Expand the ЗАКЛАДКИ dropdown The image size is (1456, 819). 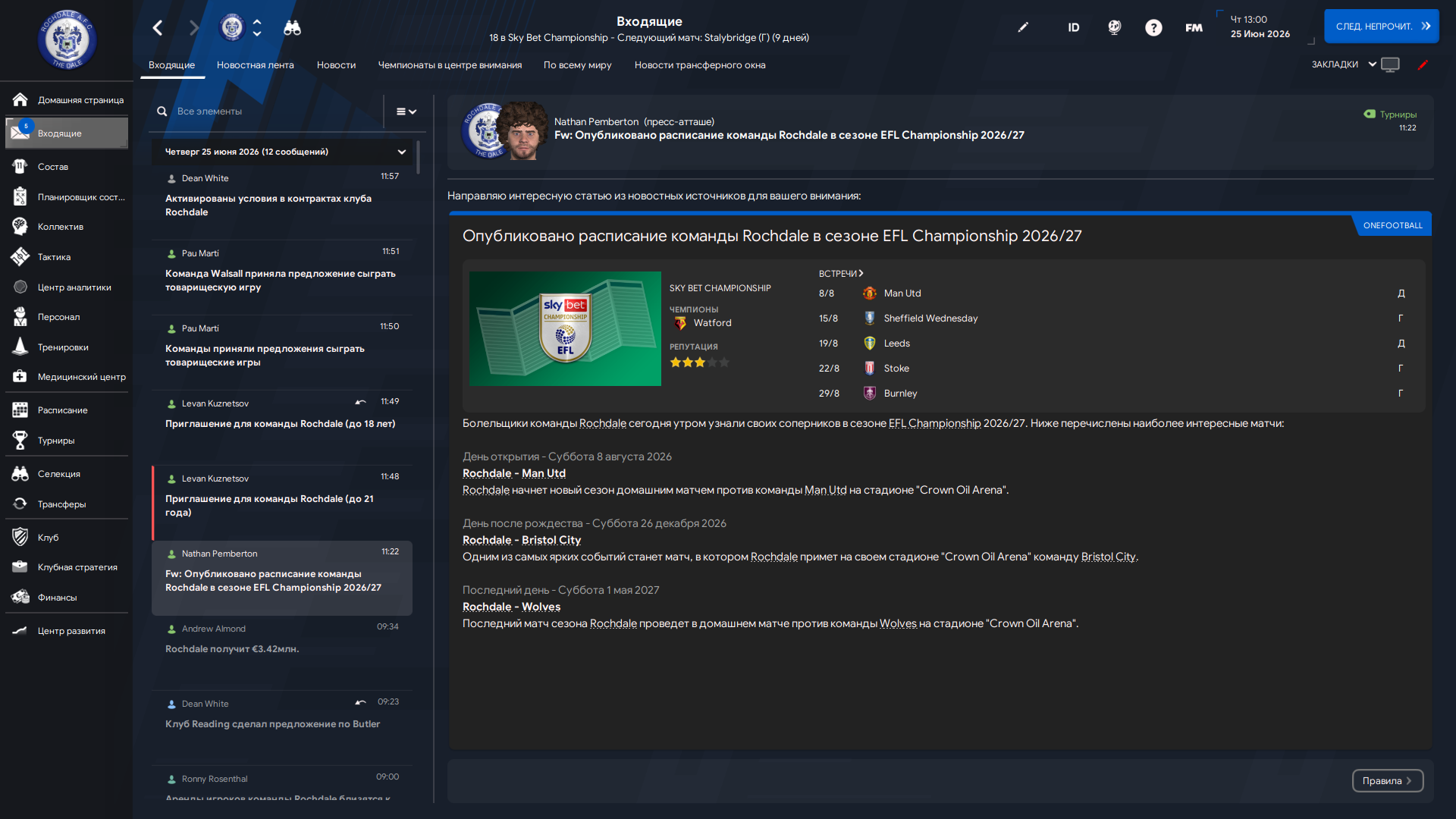point(1344,64)
